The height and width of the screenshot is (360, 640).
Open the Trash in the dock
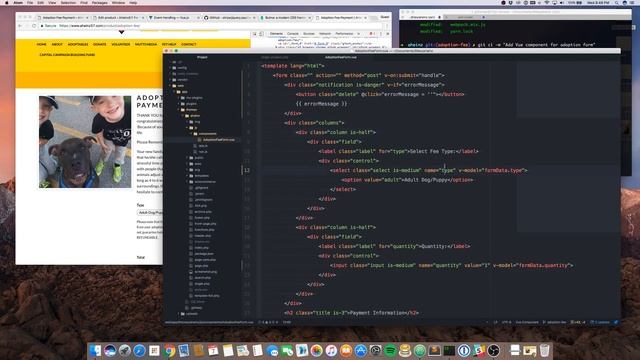[544, 351]
